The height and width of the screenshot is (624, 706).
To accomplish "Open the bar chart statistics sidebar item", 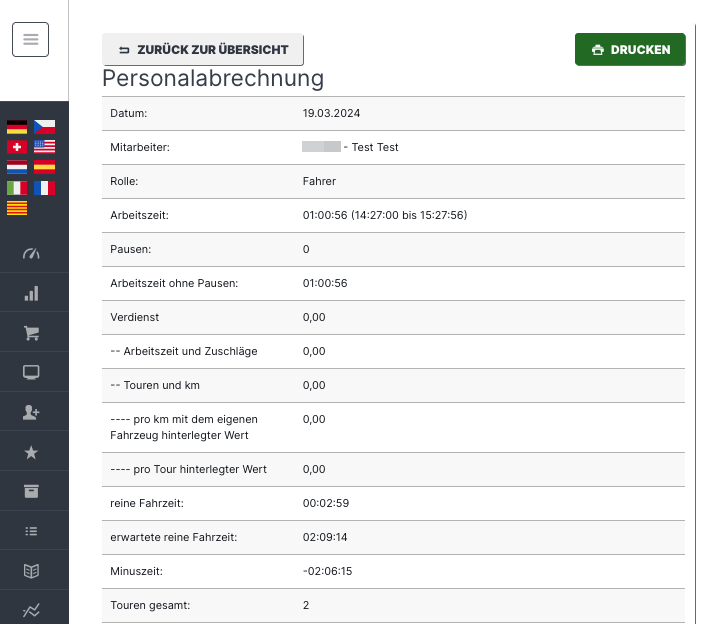I will pyautogui.click(x=31, y=294).
